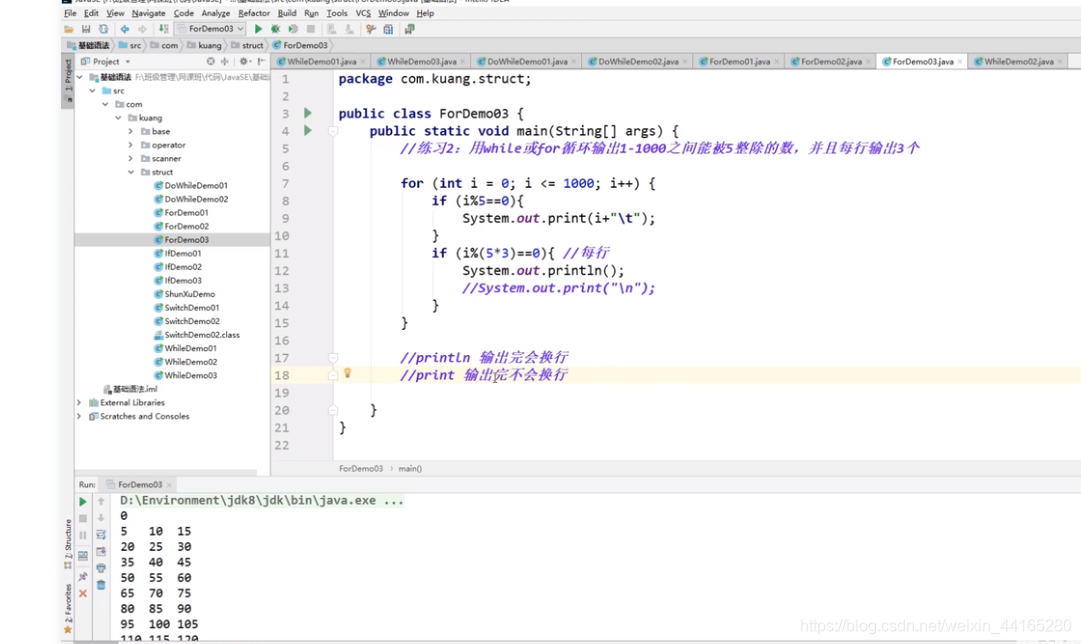This screenshot has width=1081, height=644.
Task: Open the VCS menu
Action: [x=363, y=13]
